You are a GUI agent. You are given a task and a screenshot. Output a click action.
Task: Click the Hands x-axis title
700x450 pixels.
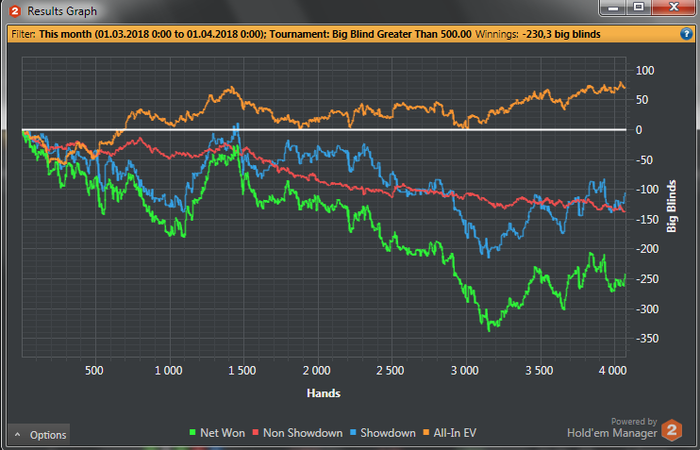(x=324, y=393)
